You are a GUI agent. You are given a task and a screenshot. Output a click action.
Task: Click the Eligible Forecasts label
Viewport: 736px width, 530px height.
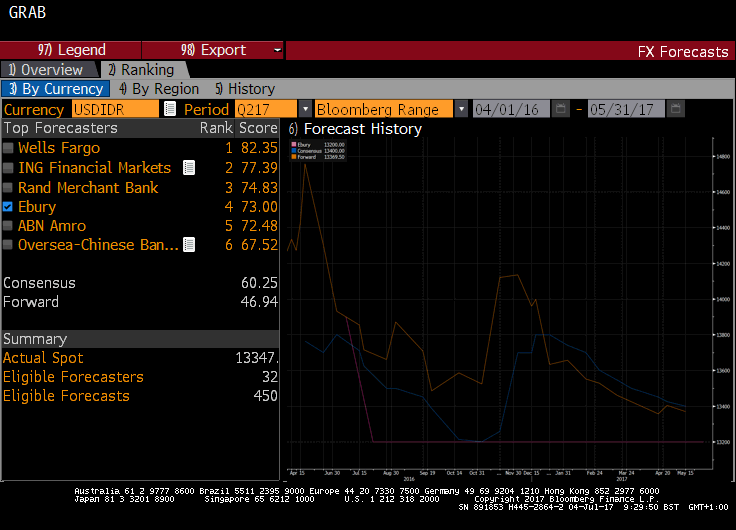click(66, 396)
